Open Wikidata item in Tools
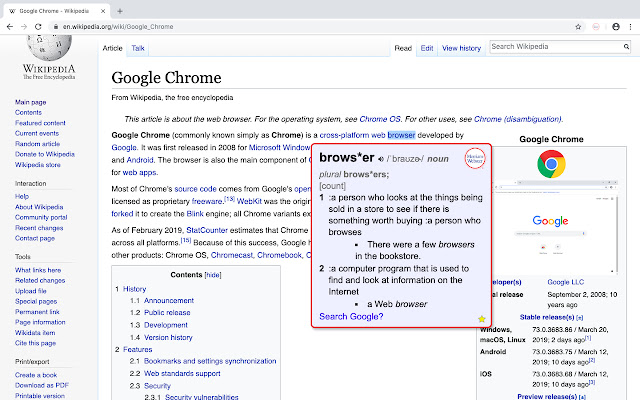This screenshot has width=640, height=400. 35,333
